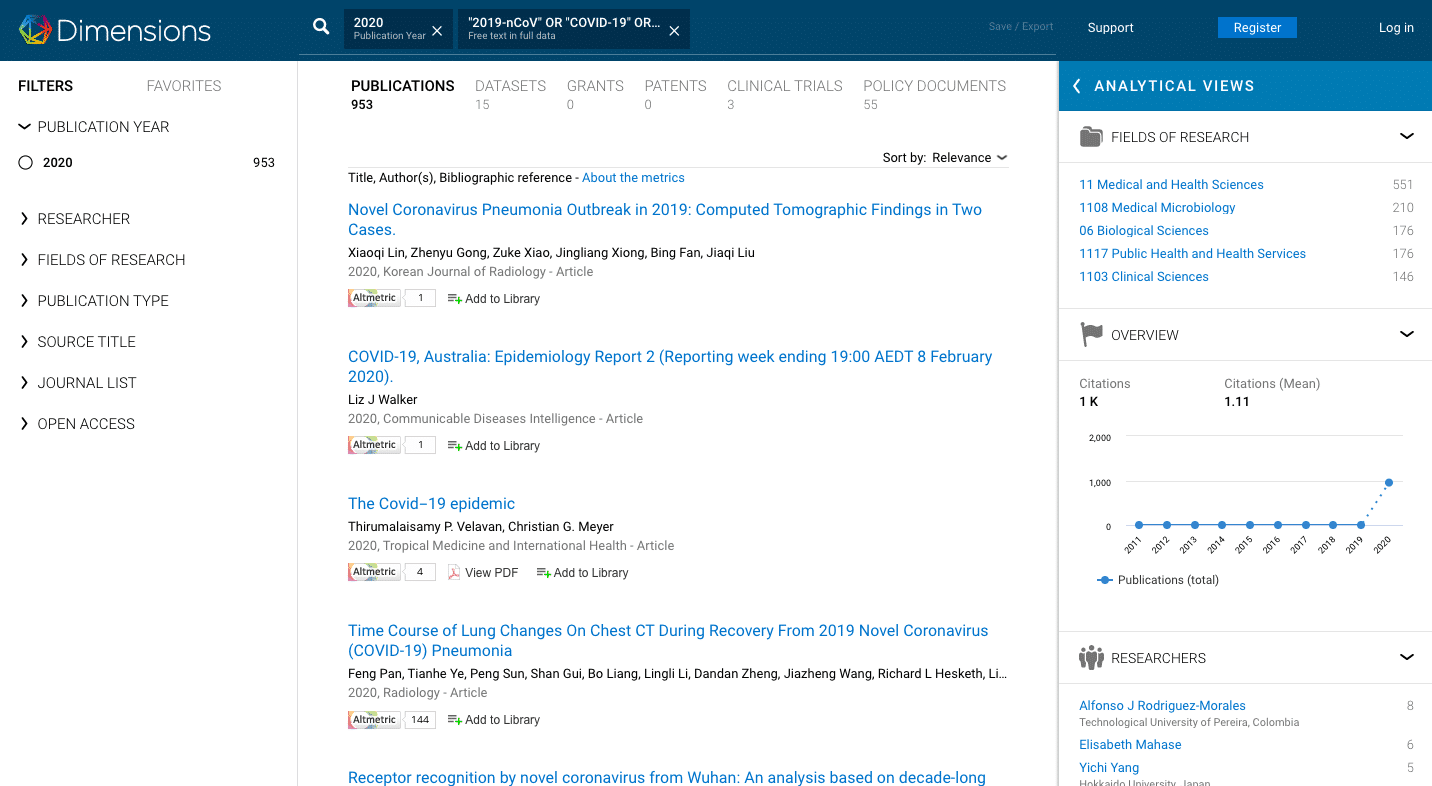Open the Sort by Relevance dropdown
The height and width of the screenshot is (786, 1432).
click(945, 158)
